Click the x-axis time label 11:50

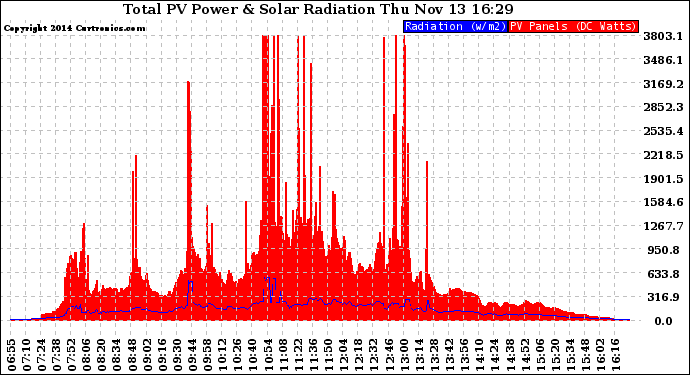pyautogui.click(x=329, y=356)
